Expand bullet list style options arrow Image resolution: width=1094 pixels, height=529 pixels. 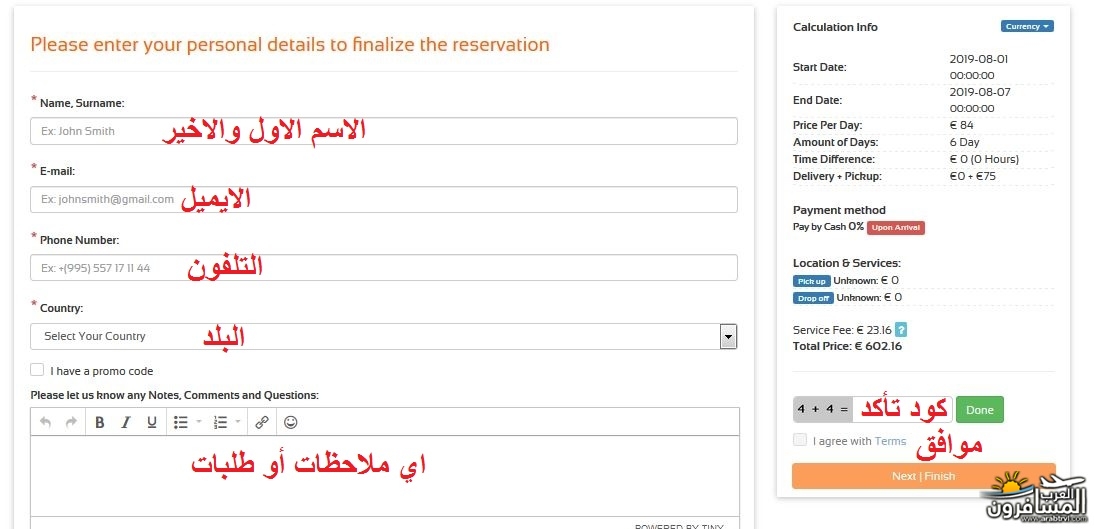198,422
